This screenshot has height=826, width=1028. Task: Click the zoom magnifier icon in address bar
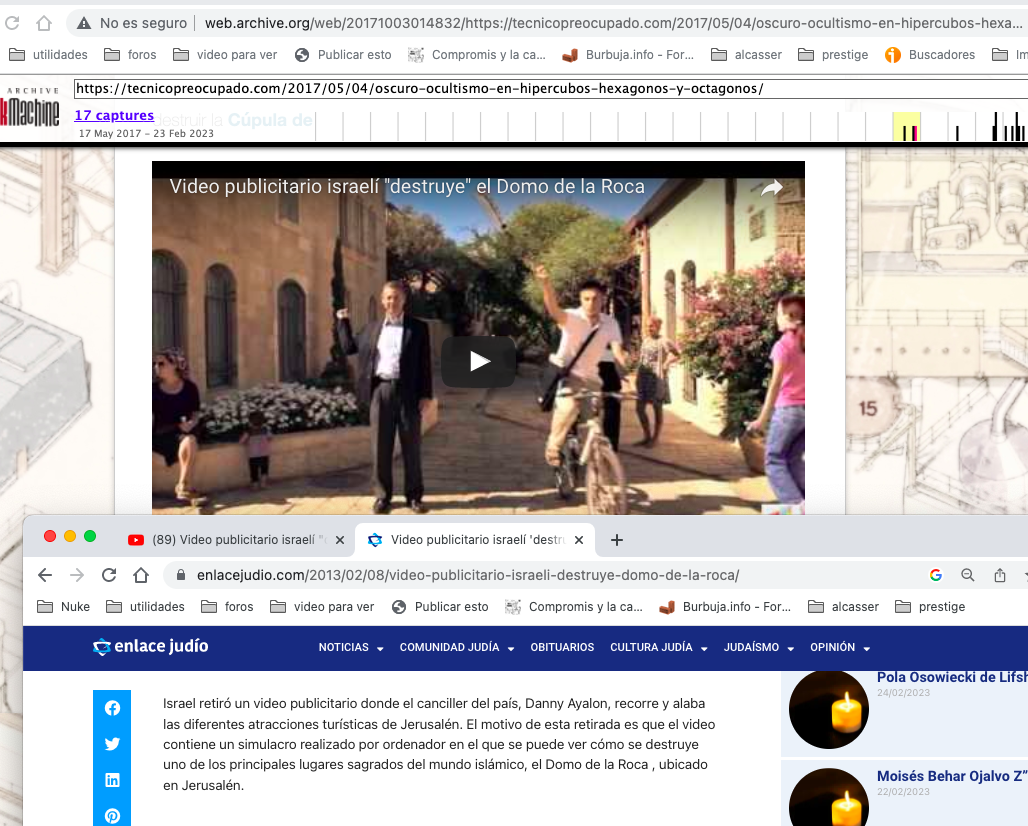click(x=968, y=575)
